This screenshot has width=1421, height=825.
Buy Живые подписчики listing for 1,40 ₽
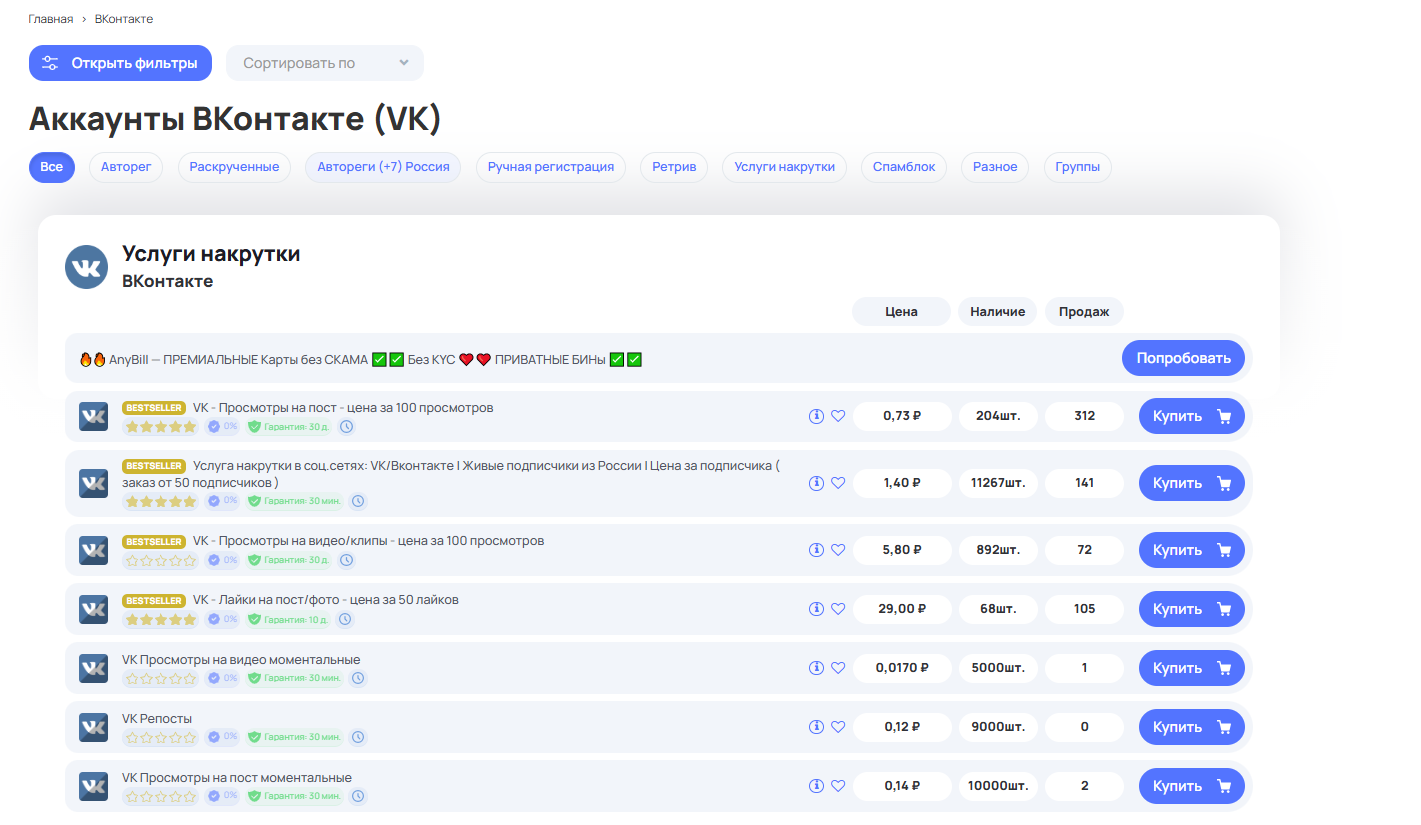[x=1192, y=483]
